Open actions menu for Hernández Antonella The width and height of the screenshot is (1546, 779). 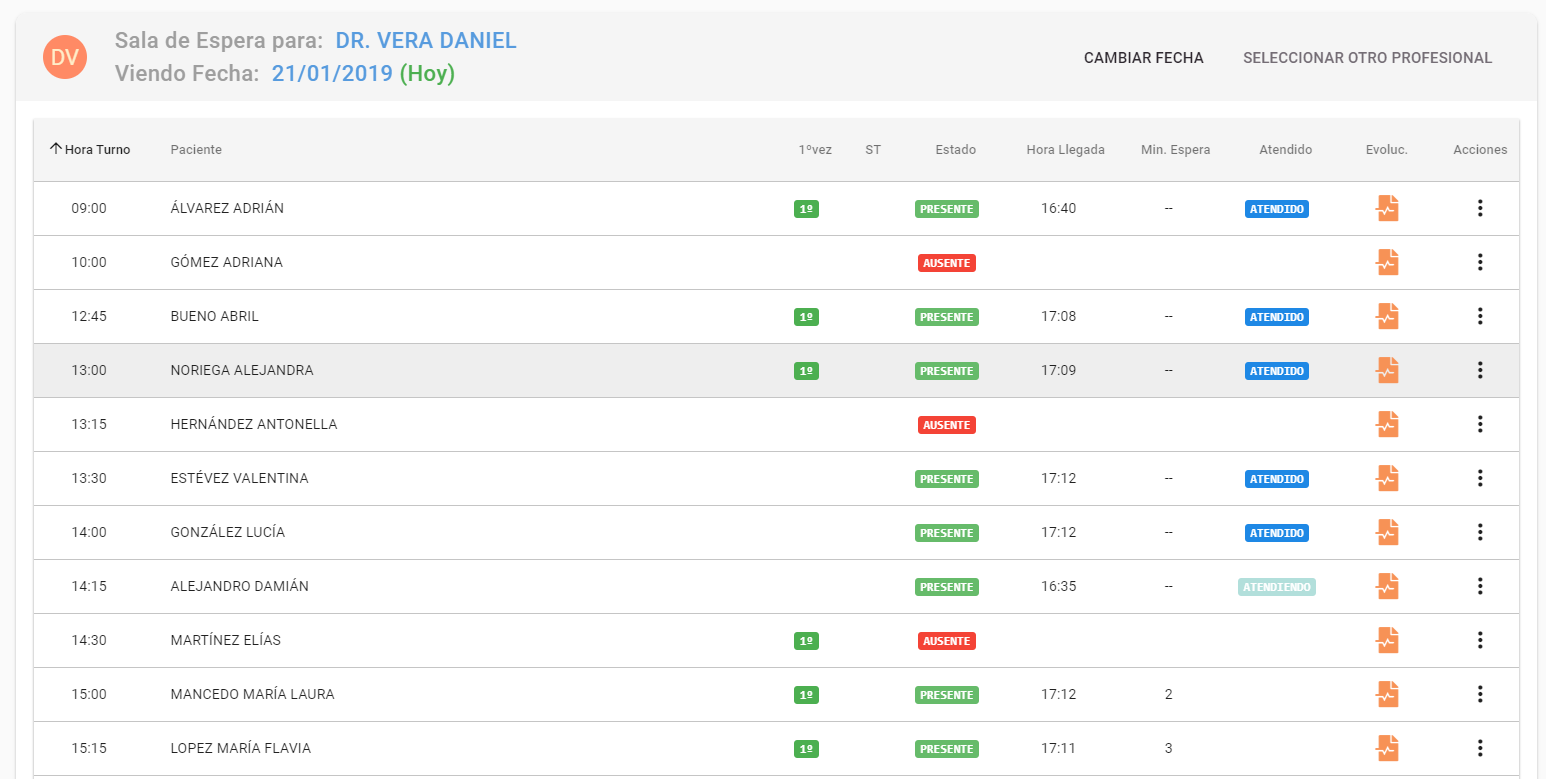coord(1480,424)
